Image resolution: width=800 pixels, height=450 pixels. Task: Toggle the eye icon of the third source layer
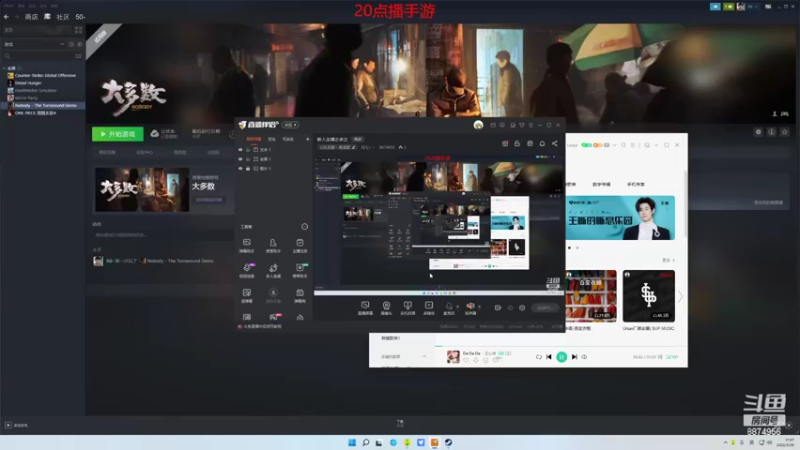tap(240, 168)
